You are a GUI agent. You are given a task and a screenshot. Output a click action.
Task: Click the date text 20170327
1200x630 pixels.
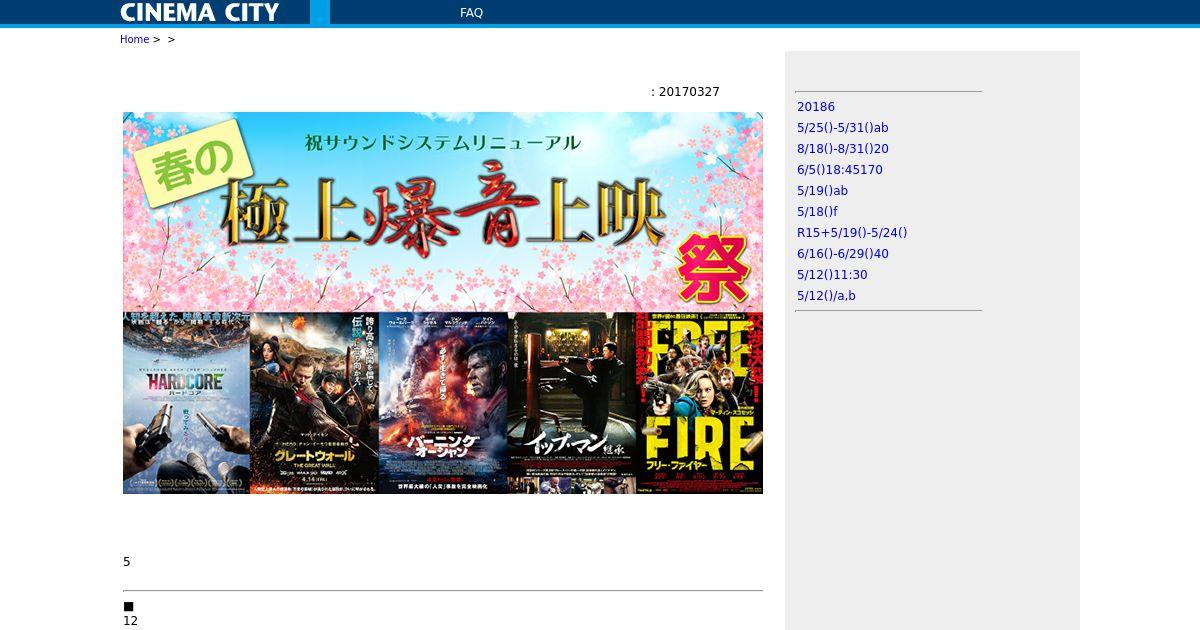click(x=689, y=92)
